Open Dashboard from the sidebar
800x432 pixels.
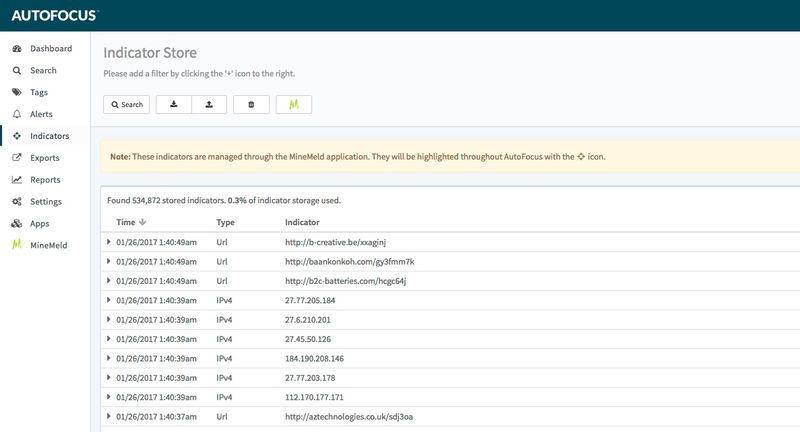pyautogui.click(x=50, y=48)
